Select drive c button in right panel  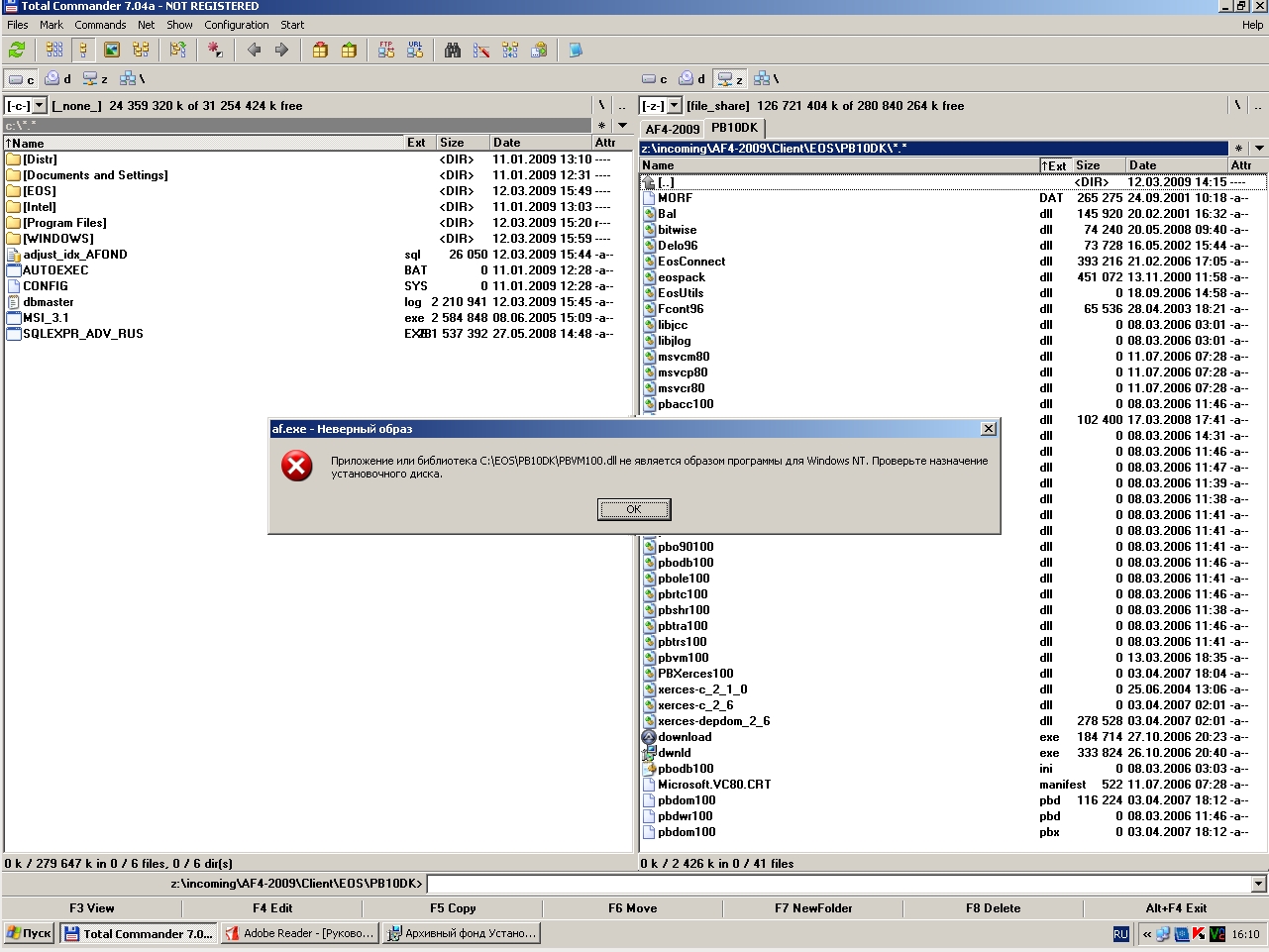(654, 79)
